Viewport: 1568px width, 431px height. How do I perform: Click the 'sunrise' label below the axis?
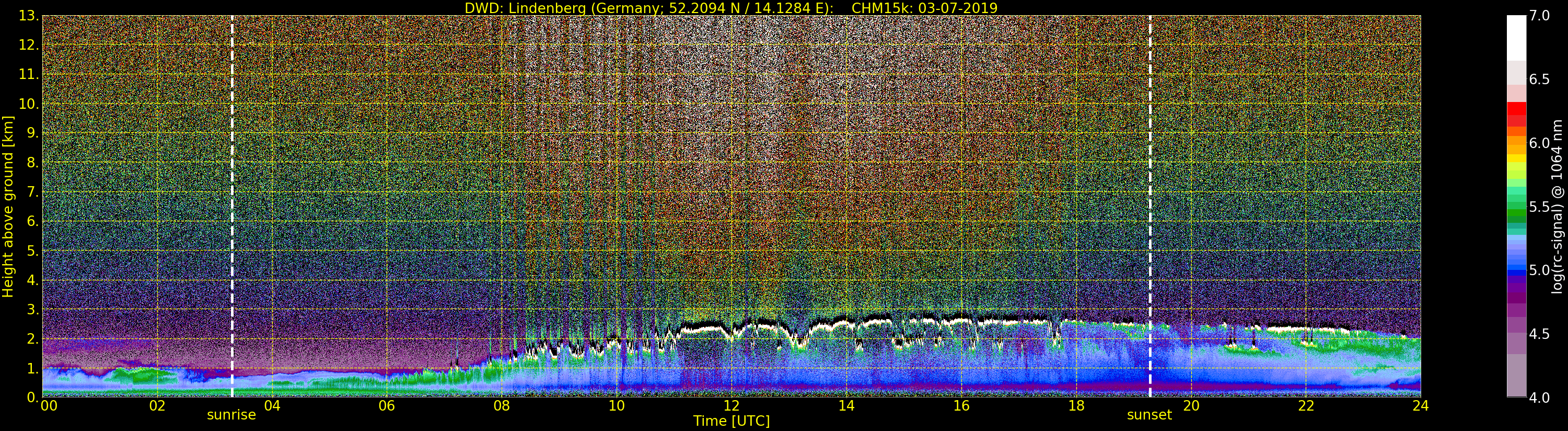(231, 415)
